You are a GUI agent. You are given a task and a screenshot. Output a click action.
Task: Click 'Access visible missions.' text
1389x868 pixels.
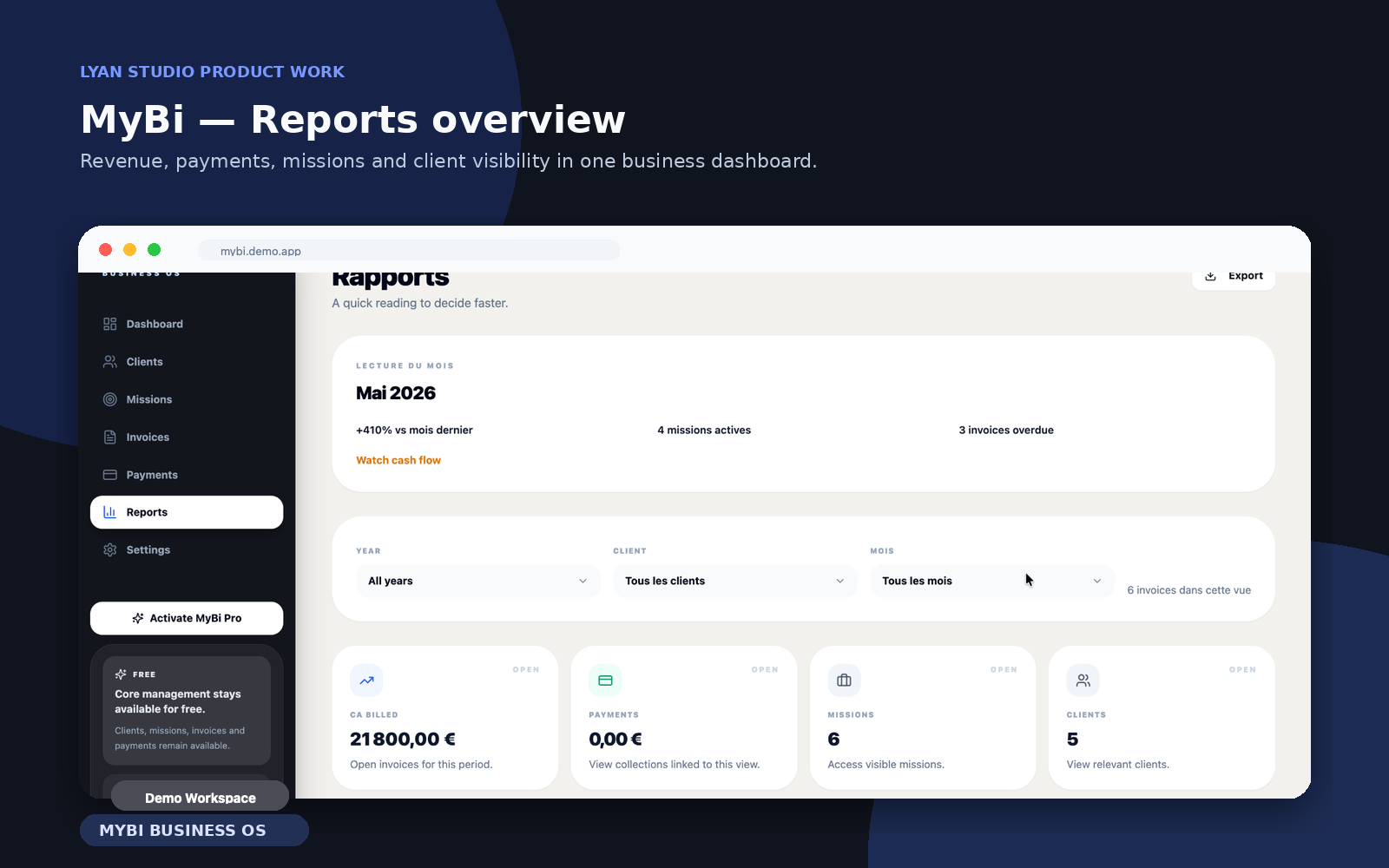pyautogui.click(x=885, y=765)
